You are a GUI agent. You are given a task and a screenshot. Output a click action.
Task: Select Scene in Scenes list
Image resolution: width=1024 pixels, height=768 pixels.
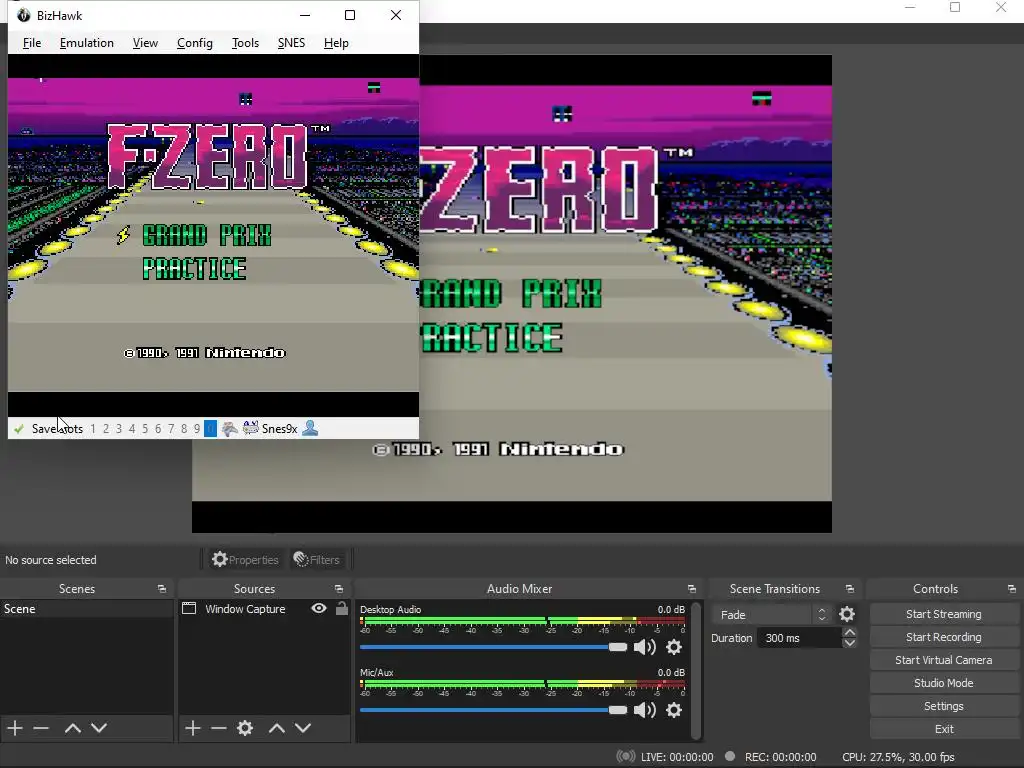point(87,609)
